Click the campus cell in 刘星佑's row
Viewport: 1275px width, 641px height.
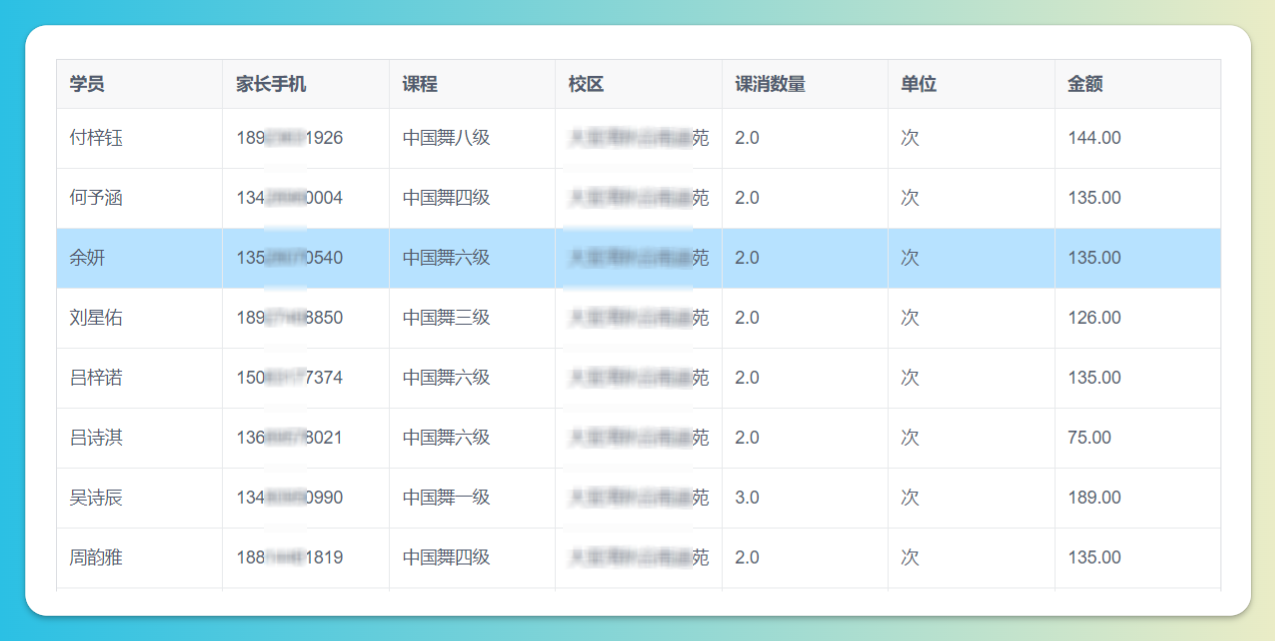pyautogui.click(x=639, y=318)
